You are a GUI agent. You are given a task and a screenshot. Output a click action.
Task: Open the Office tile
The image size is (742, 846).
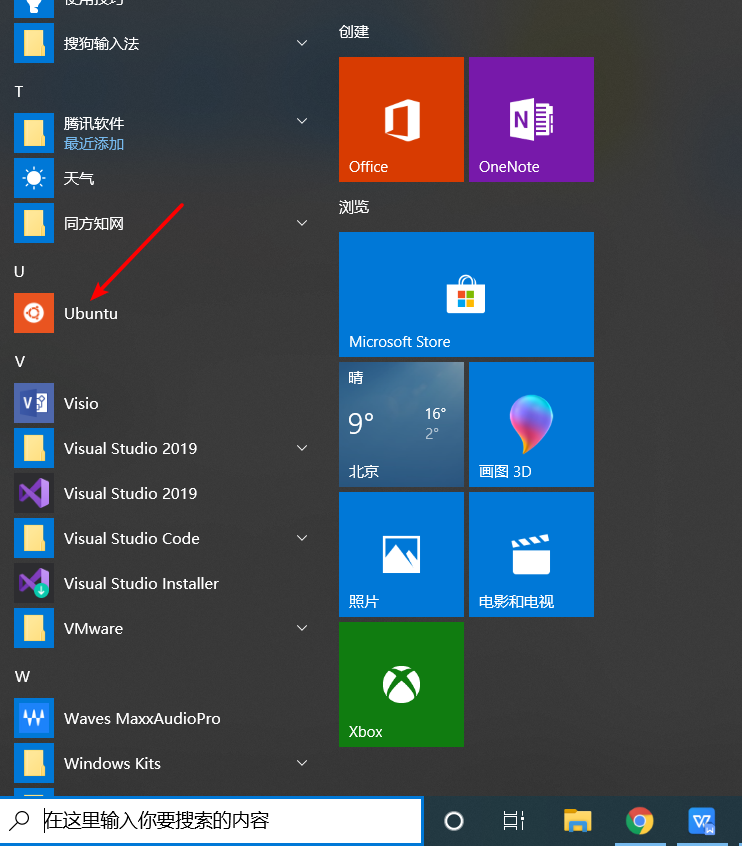click(401, 119)
